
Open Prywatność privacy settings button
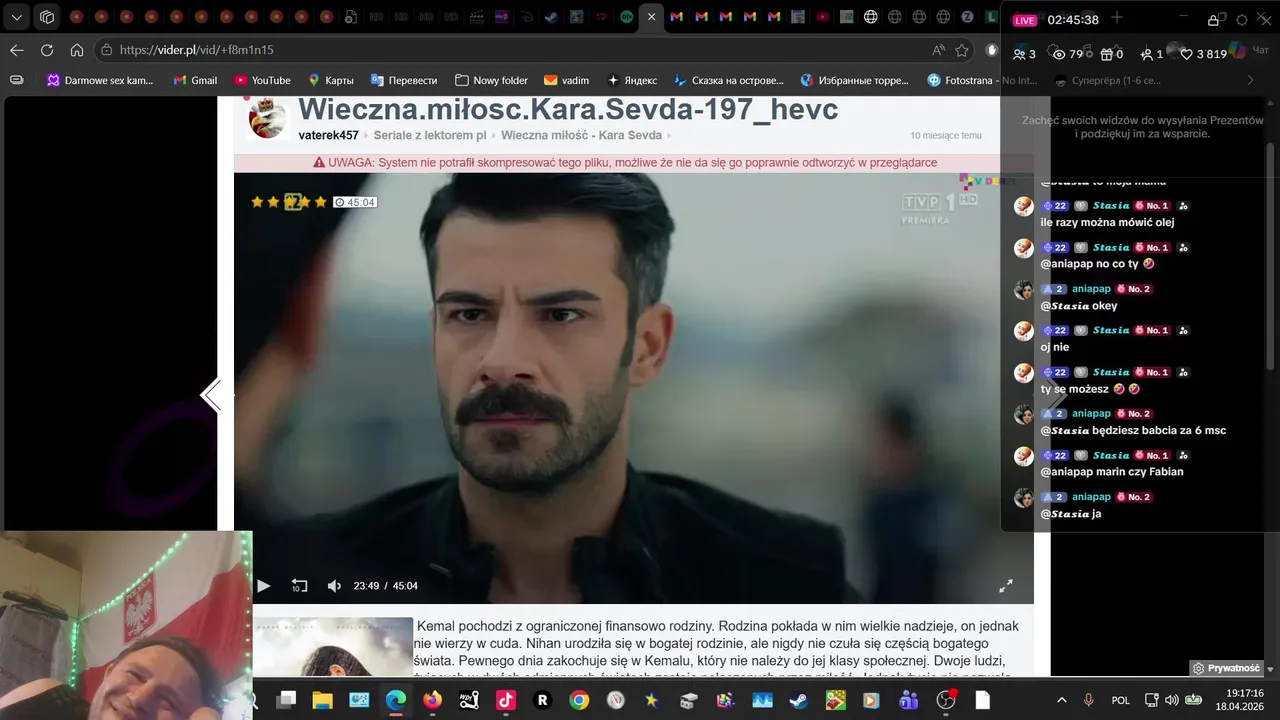(x=1226, y=668)
